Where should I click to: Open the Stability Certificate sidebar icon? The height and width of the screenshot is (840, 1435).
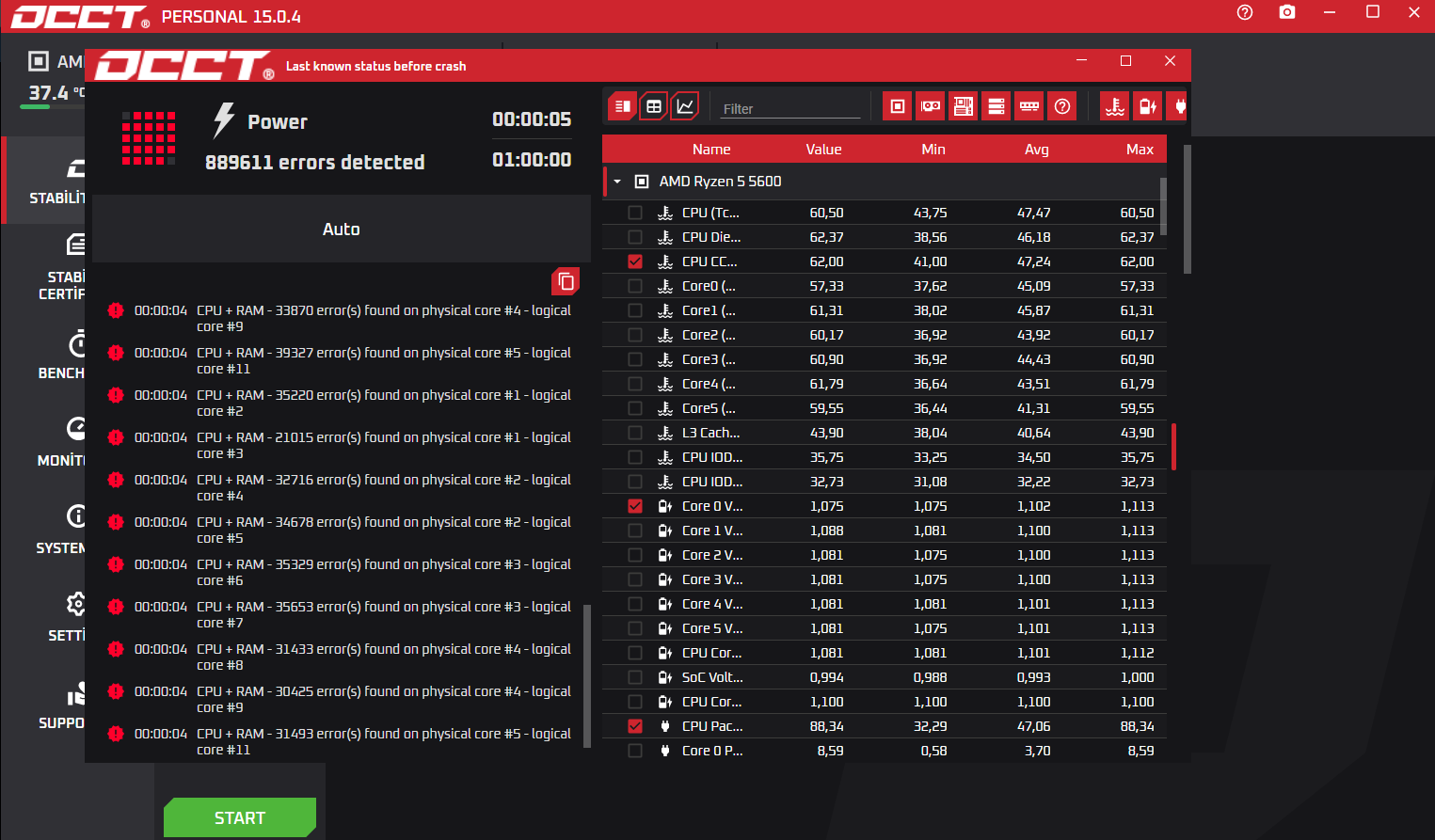pyautogui.click(x=76, y=246)
